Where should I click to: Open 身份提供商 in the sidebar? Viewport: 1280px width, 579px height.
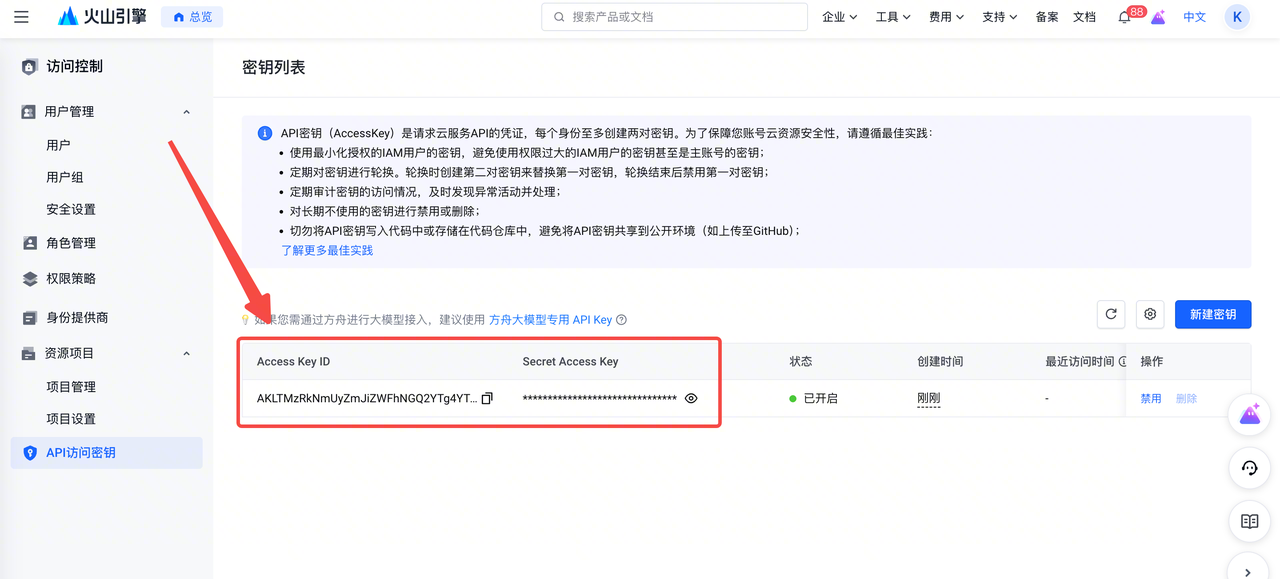click(x=77, y=318)
